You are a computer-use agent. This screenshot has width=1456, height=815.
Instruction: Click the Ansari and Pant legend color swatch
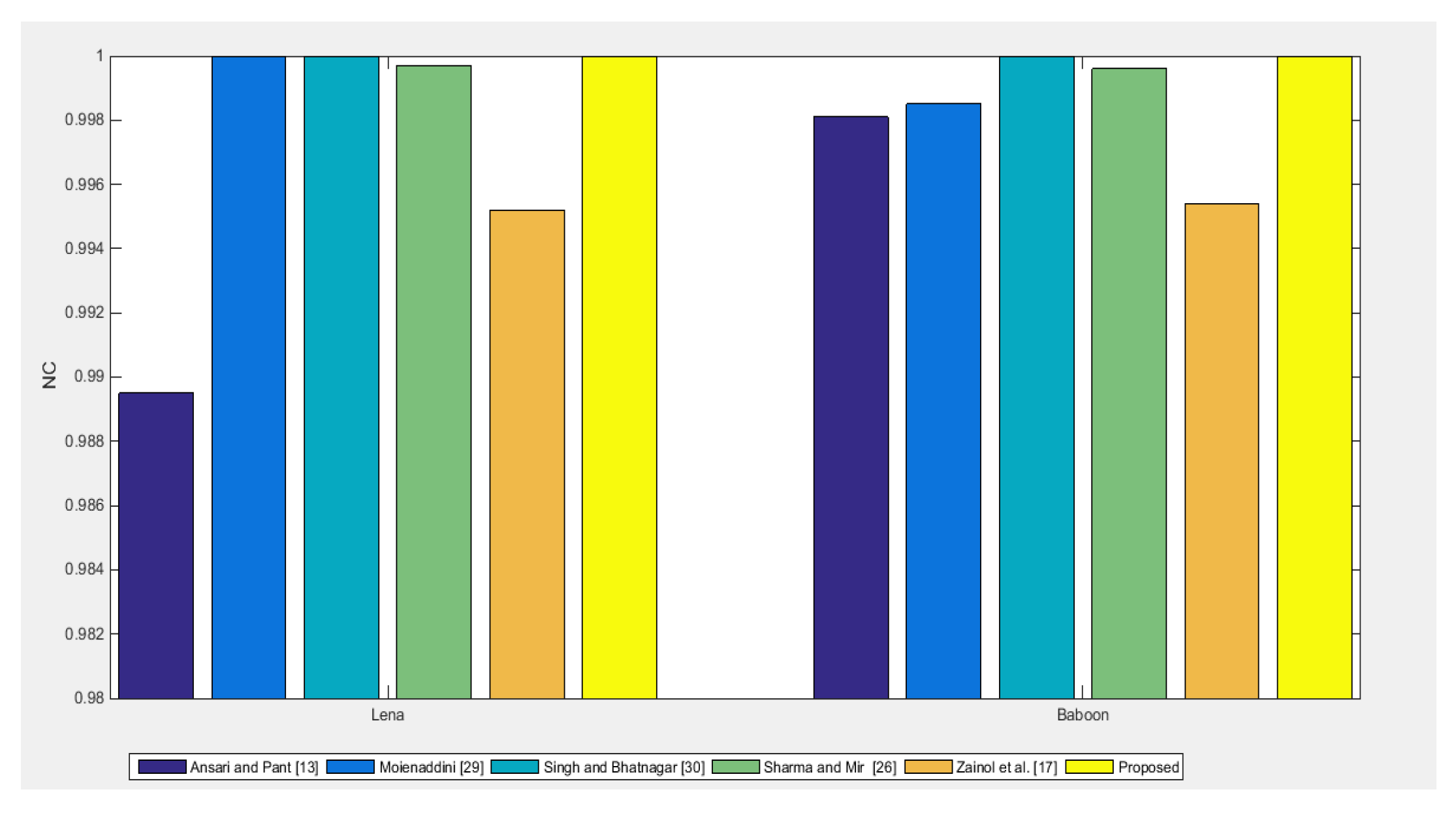[162, 767]
